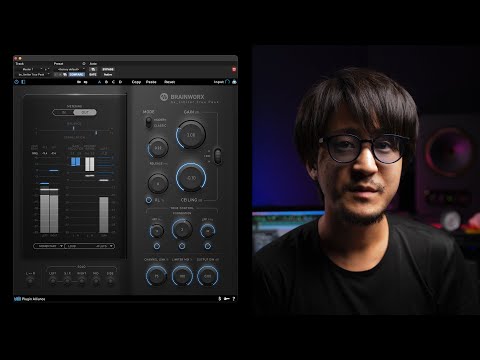This screenshot has width=480, height=360.
Task: Open the key license icon
Action: click(x=227, y=299)
